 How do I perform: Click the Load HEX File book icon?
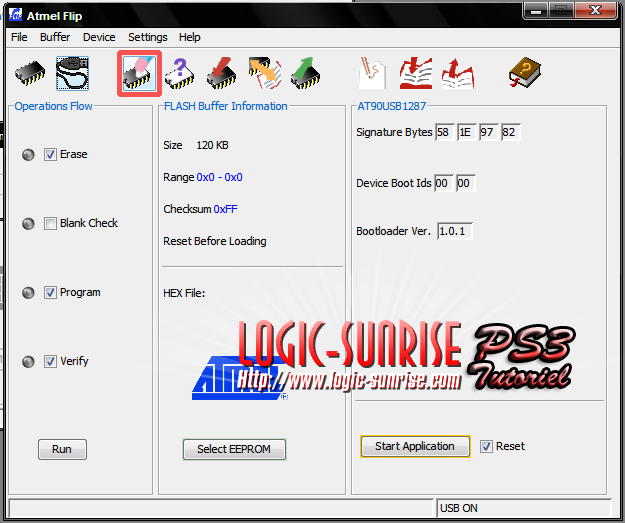click(x=416, y=73)
